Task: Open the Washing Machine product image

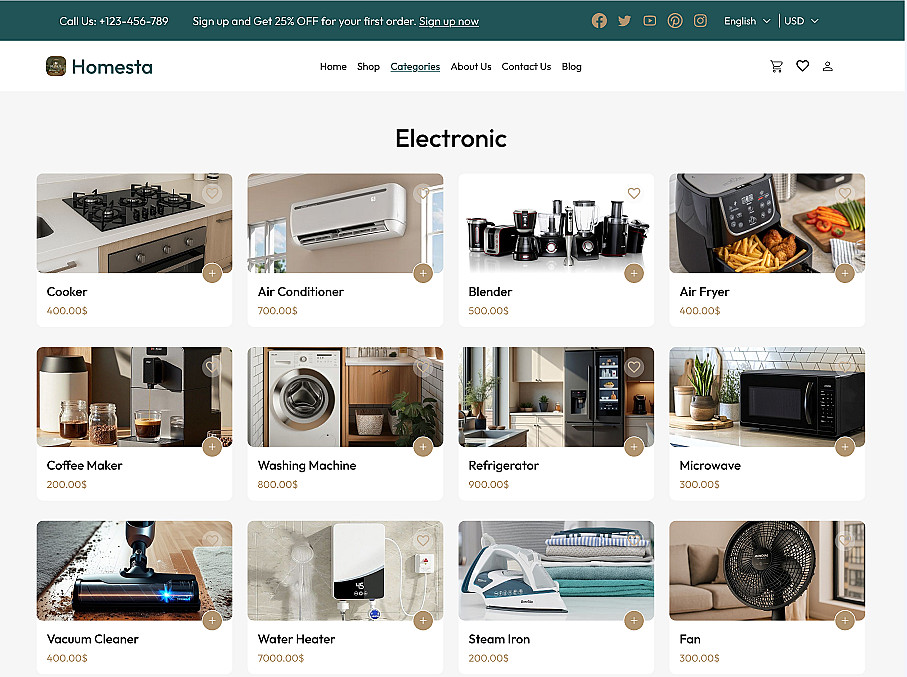Action: (x=345, y=397)
